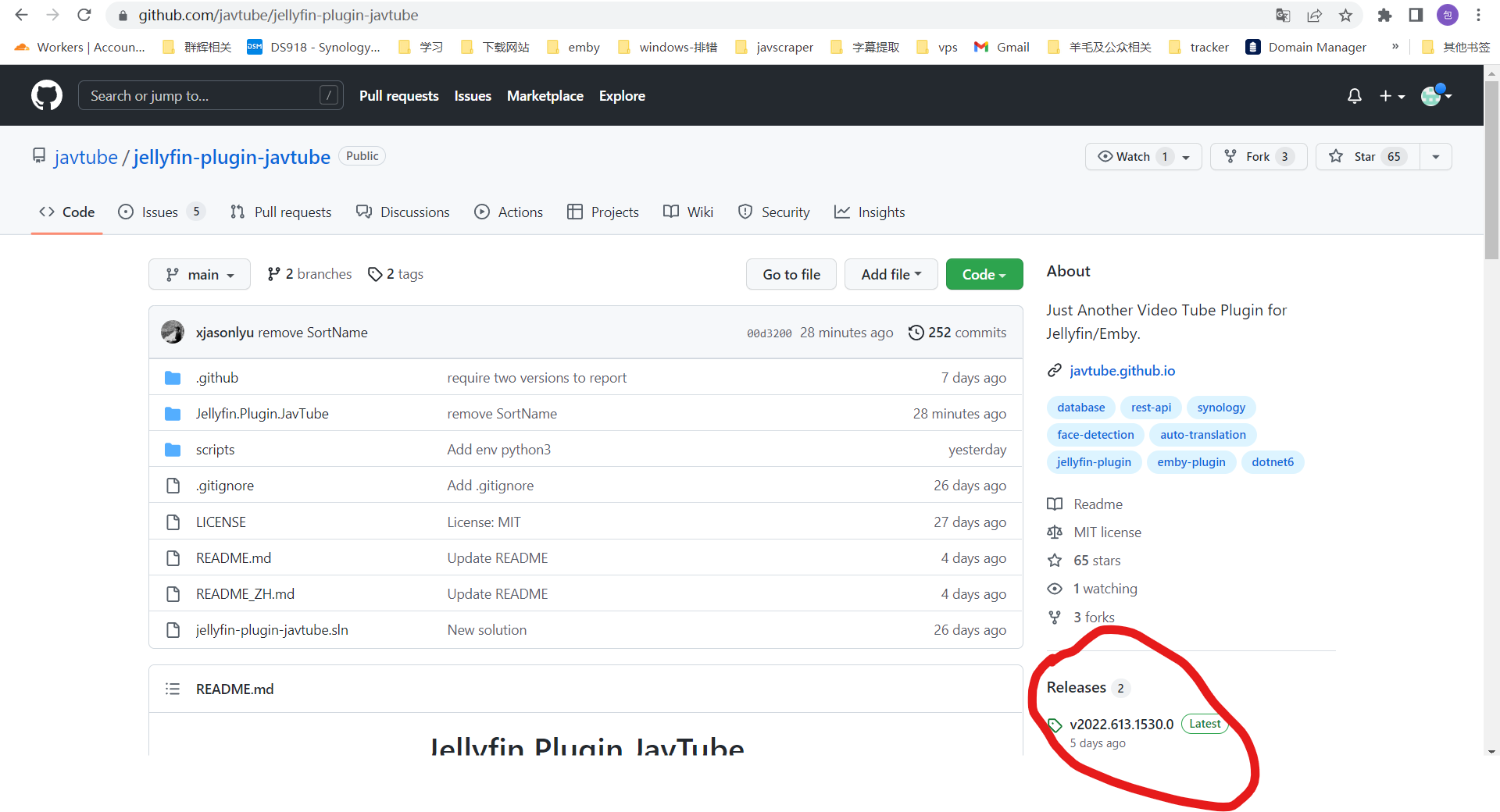The height and width of the screenshot is (812, 1500).
Task: Open the v2022.613.1530.0 release
Action: 1121,724
